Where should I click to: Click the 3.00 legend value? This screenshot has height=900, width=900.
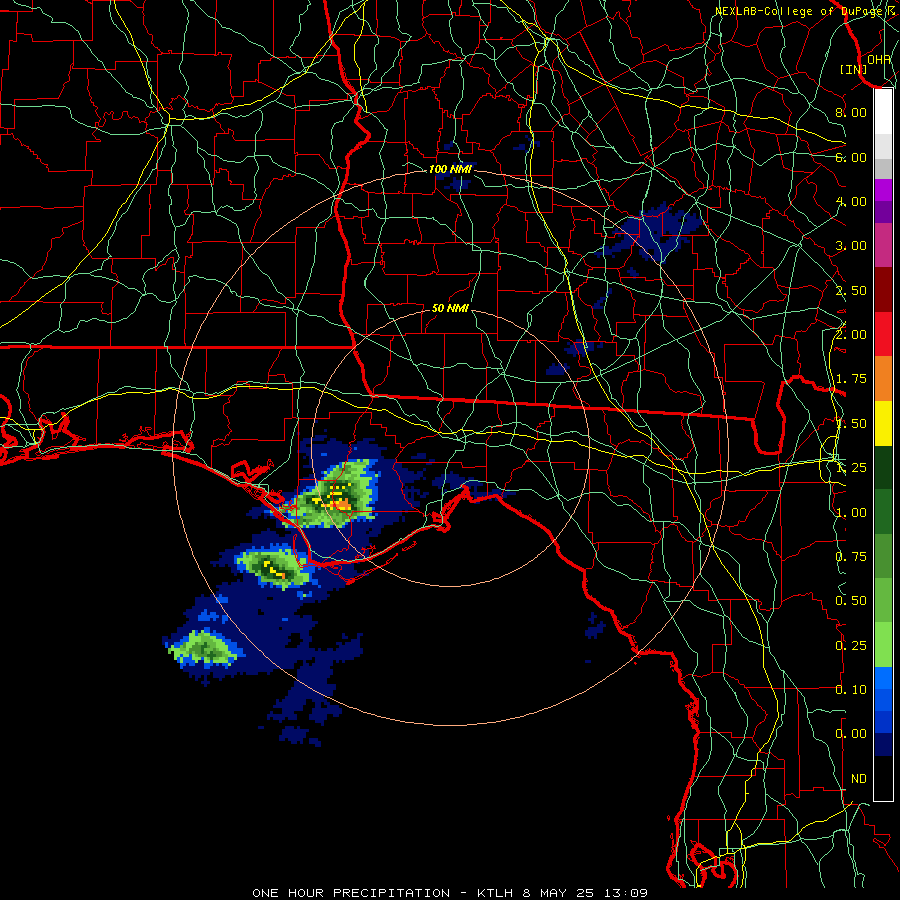(851, 246)
